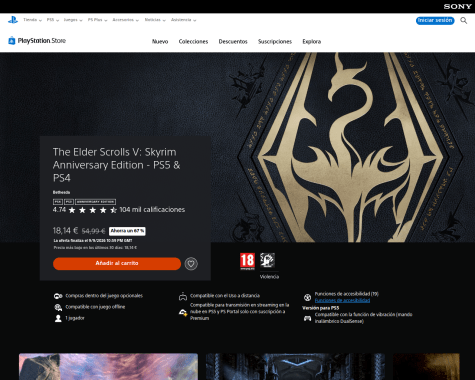Open Funciones de accesibilidad link
Viewport: 475px width, 380px height.
click(342, 300)
